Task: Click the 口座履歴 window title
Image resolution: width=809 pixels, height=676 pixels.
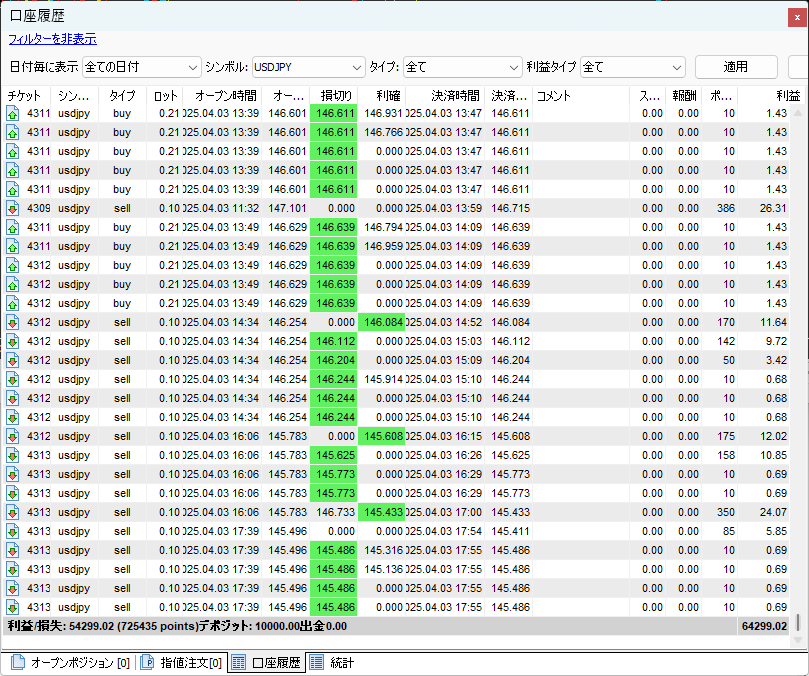Action: point(37,16)
